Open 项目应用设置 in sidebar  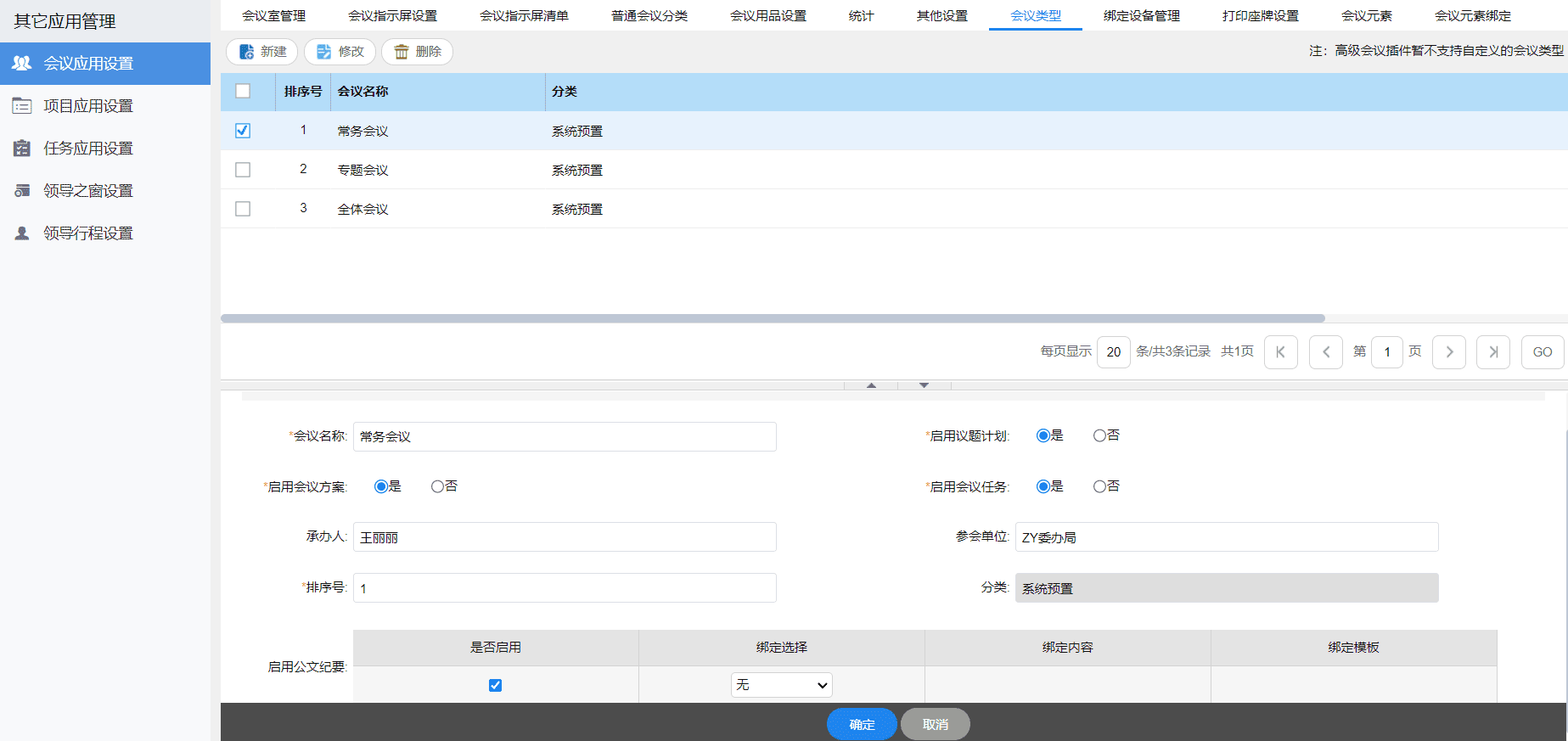point(105,105)
